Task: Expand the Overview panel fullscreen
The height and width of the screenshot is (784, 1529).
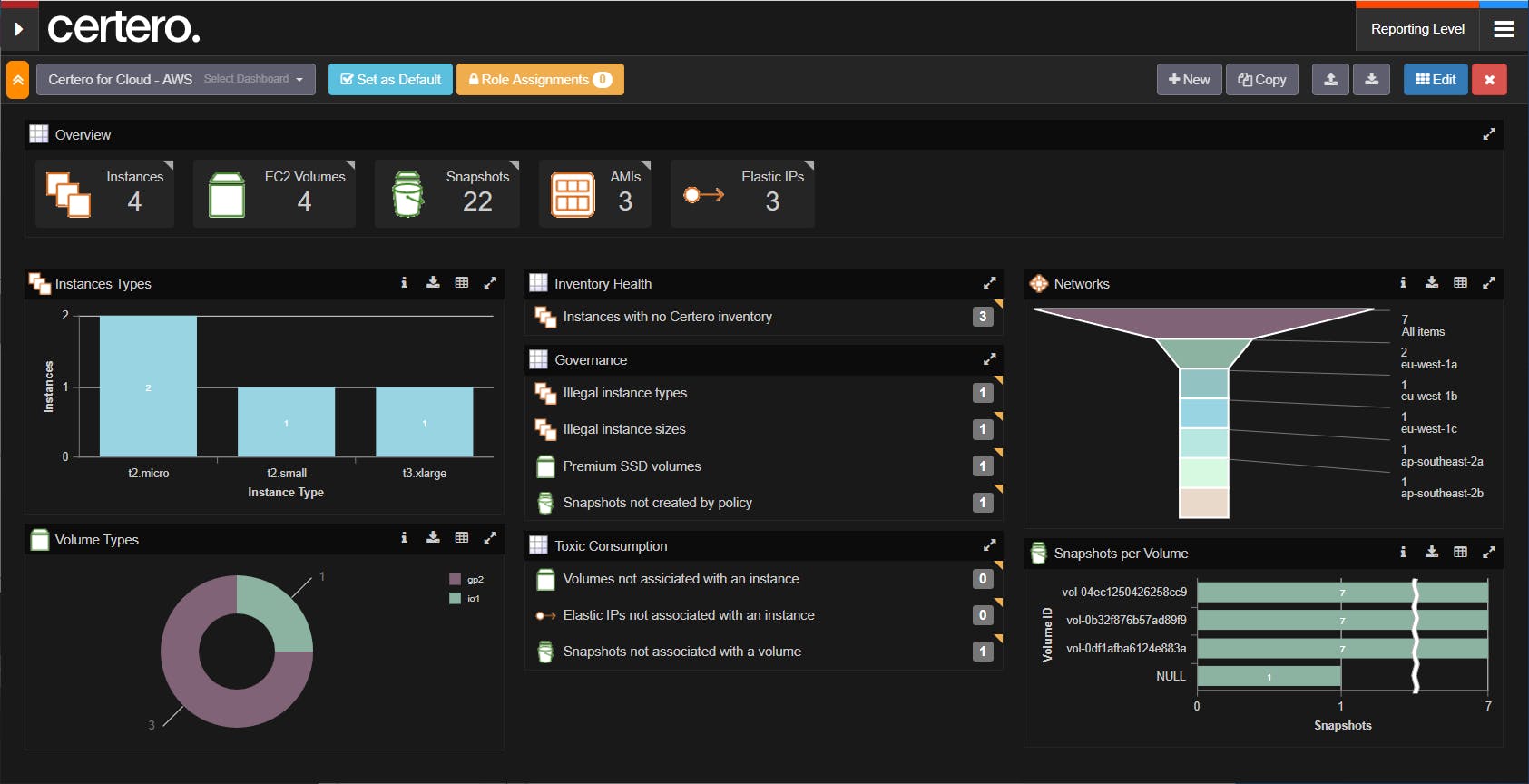Action: coord(1488,134)
